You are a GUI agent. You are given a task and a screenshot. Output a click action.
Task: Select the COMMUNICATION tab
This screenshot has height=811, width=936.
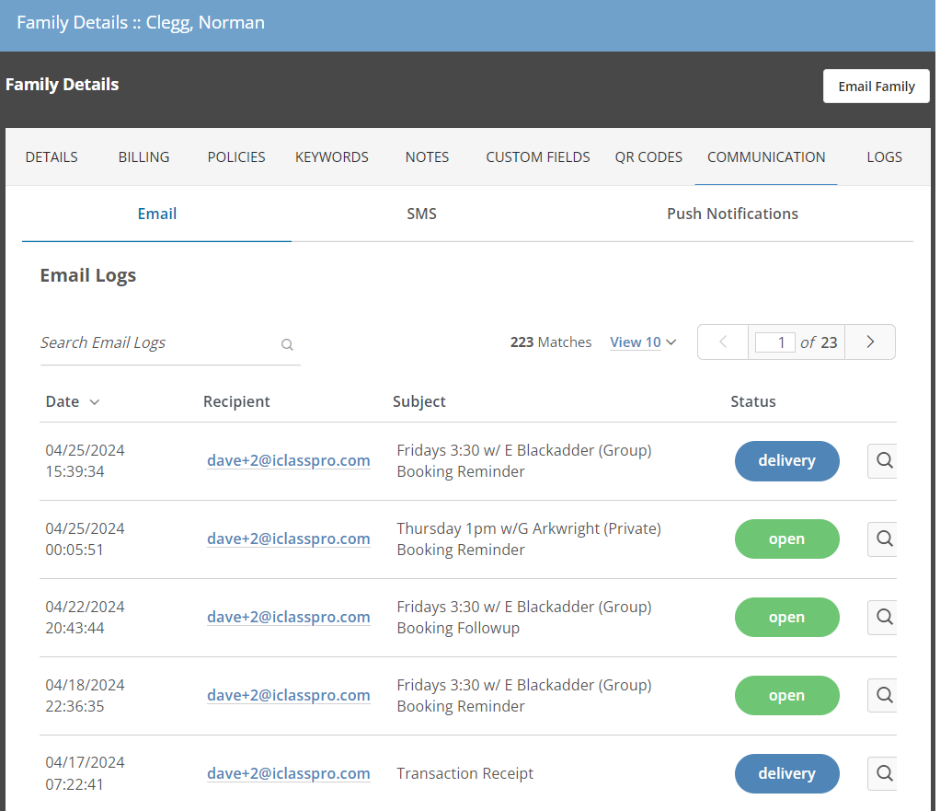(x=766, y=157)
